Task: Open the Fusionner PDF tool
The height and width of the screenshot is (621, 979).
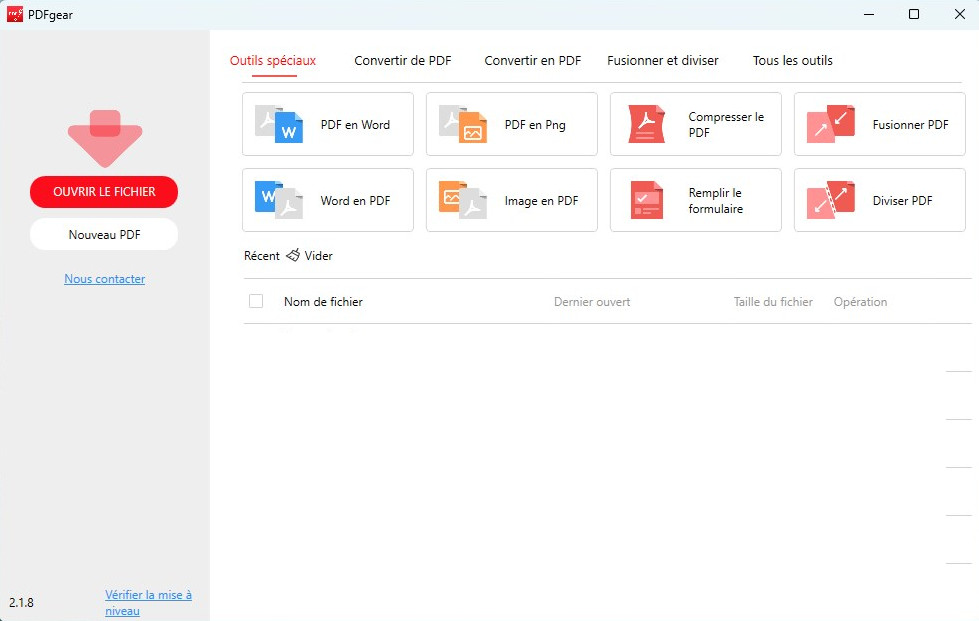Action: point(878,124)
